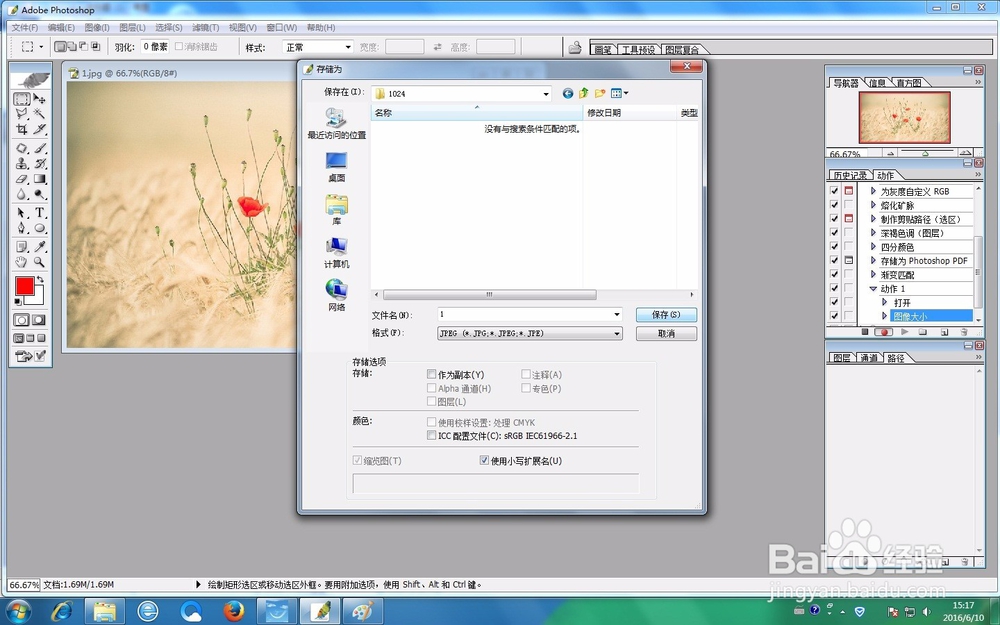Click the red Record action button

click(x=884, y=332)
